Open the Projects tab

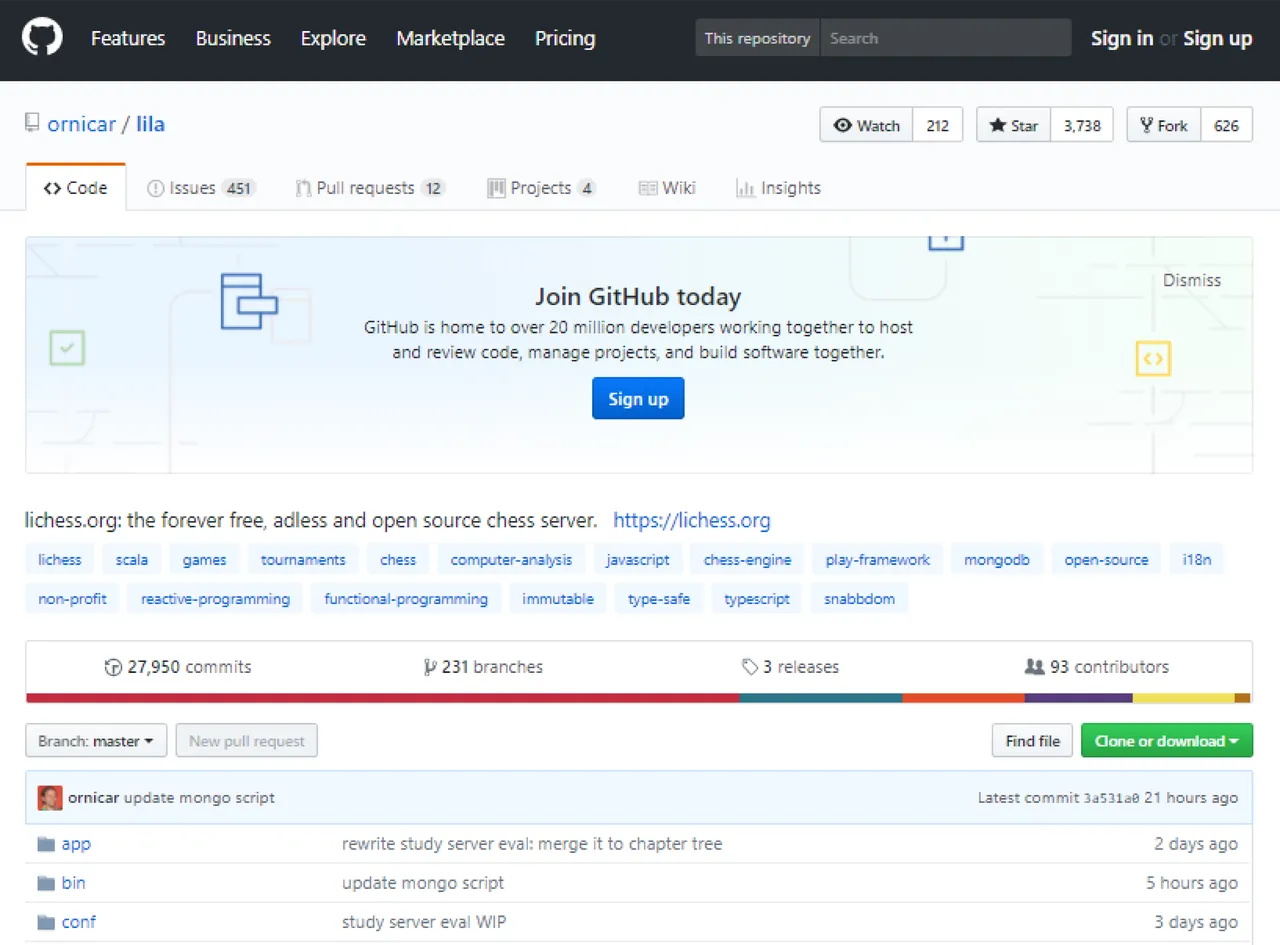(541, 188)
